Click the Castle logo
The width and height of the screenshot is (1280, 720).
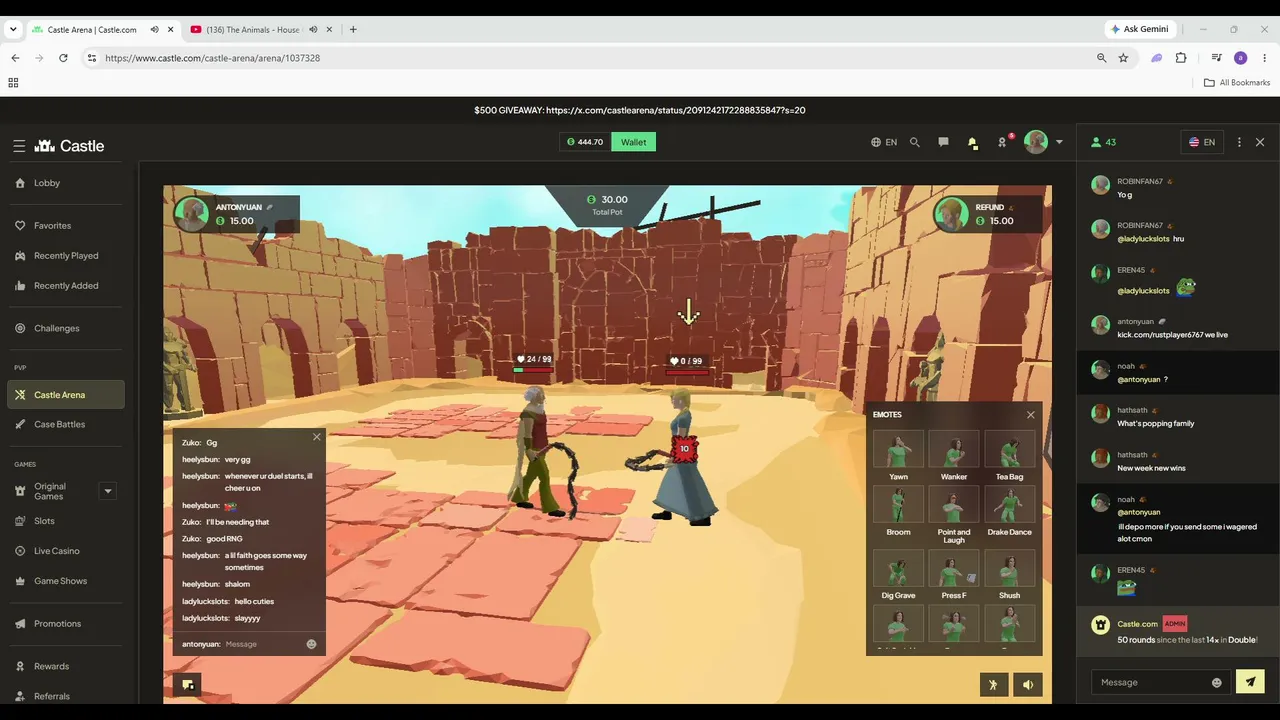pos(69,146)
